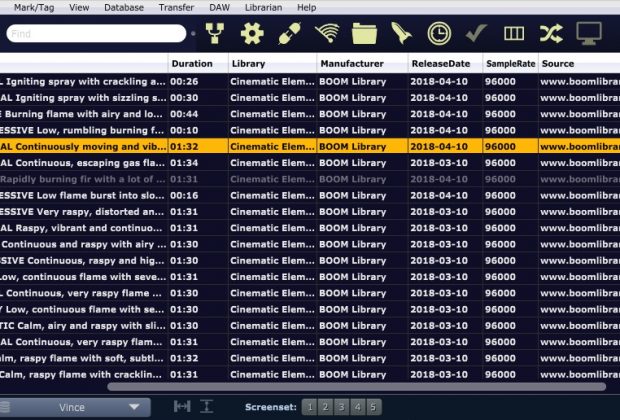Toggle the checkmark icon in toolbar
The width and height of the screenshot is (620, 420).
coord(476,34)
